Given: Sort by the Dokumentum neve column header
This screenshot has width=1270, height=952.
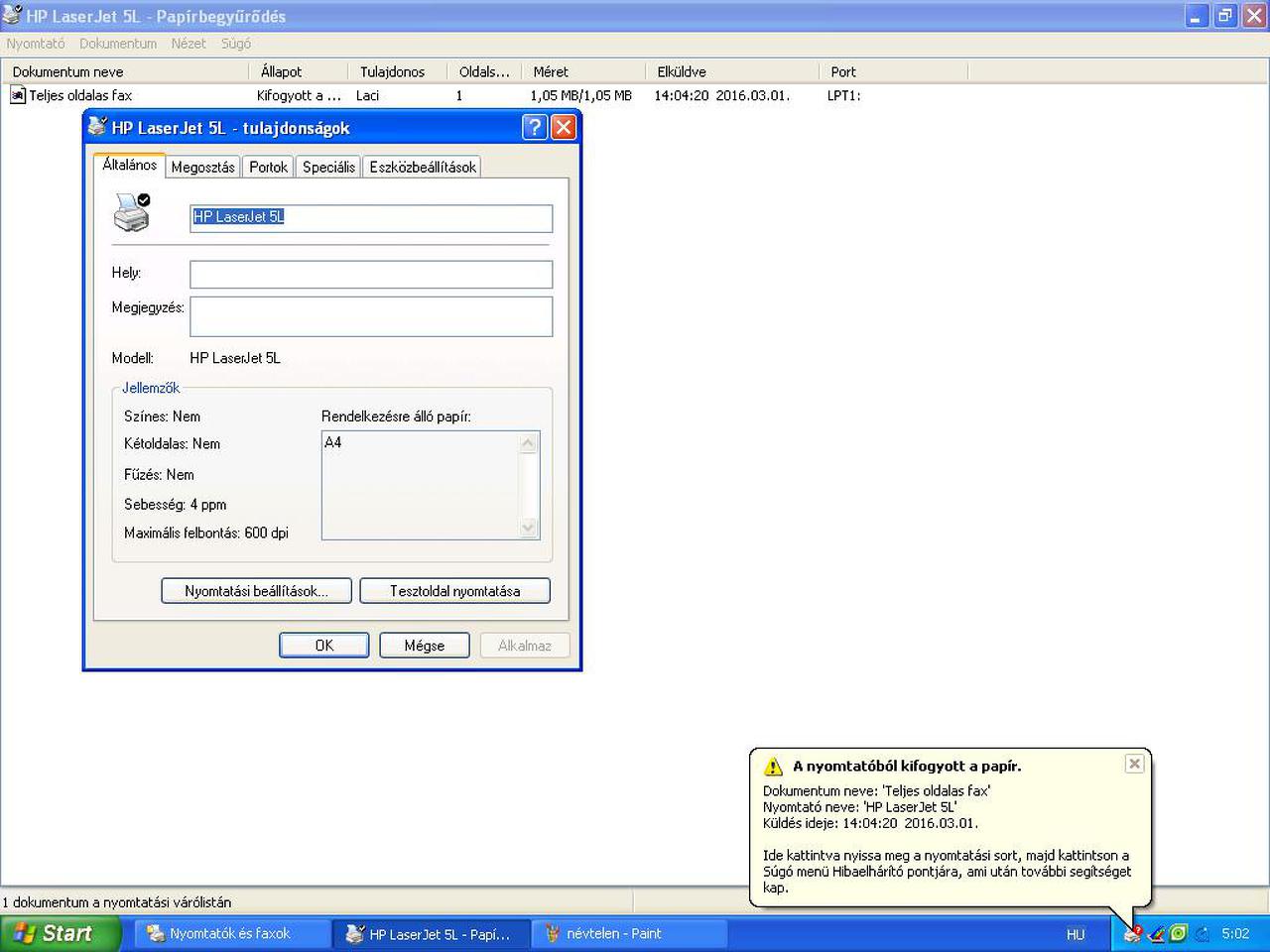Looking at the screenshot, I should (x=124, y=71).
